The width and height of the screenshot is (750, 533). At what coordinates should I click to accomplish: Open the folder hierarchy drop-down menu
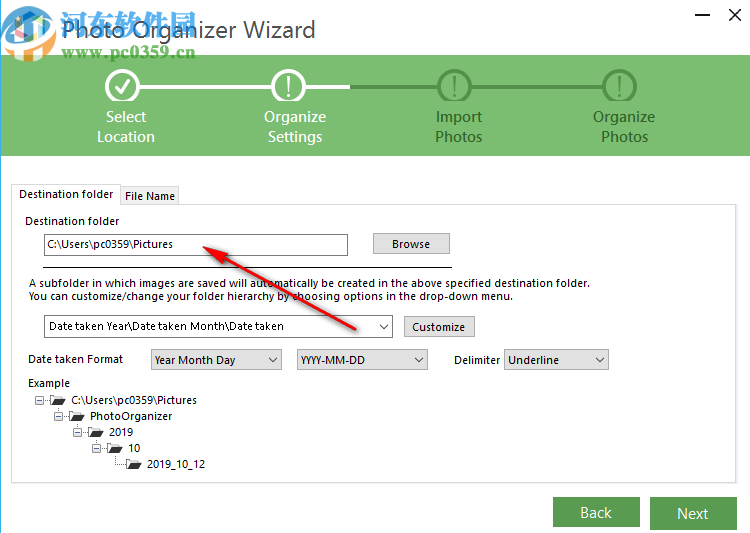(384, 327)
